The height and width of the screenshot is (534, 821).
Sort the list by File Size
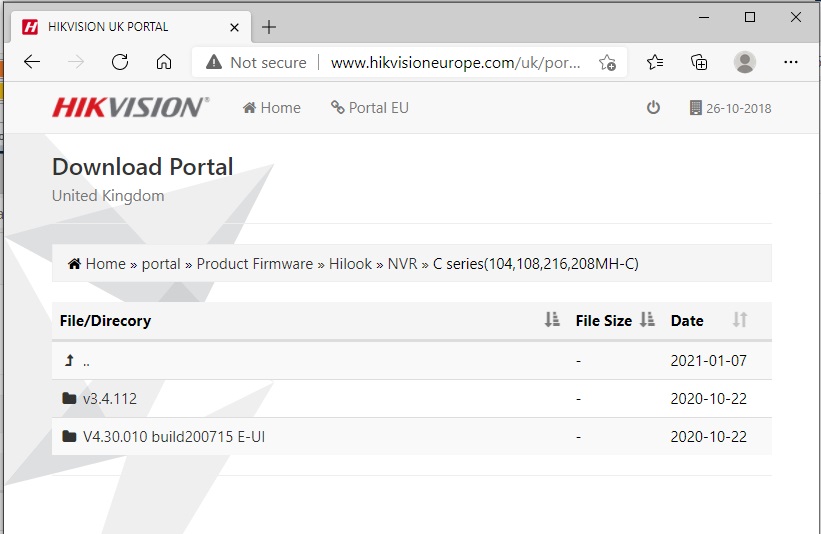pyautogui.click(x=646, y=320)
